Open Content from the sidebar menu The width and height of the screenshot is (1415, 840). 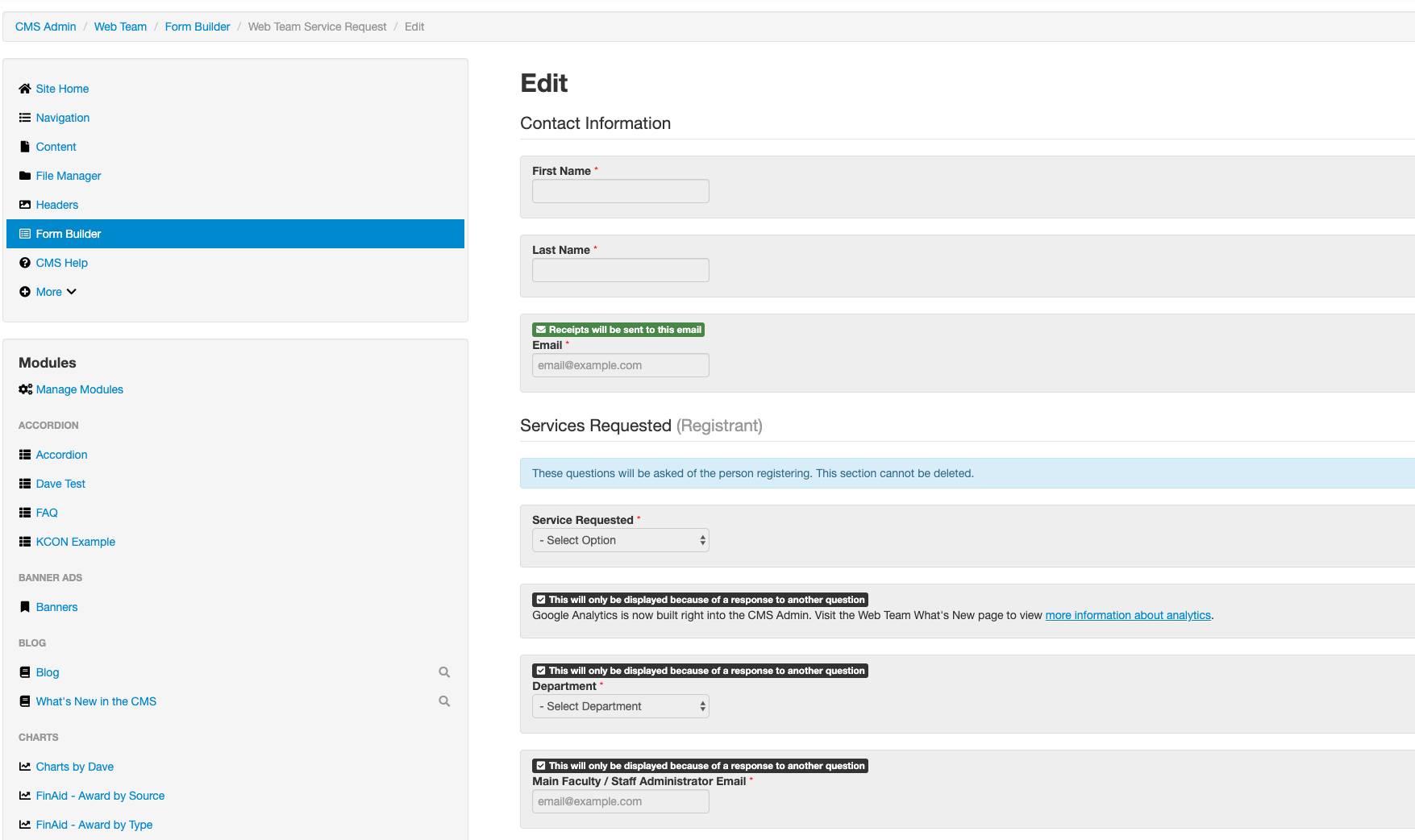click(x=56, y=147)
